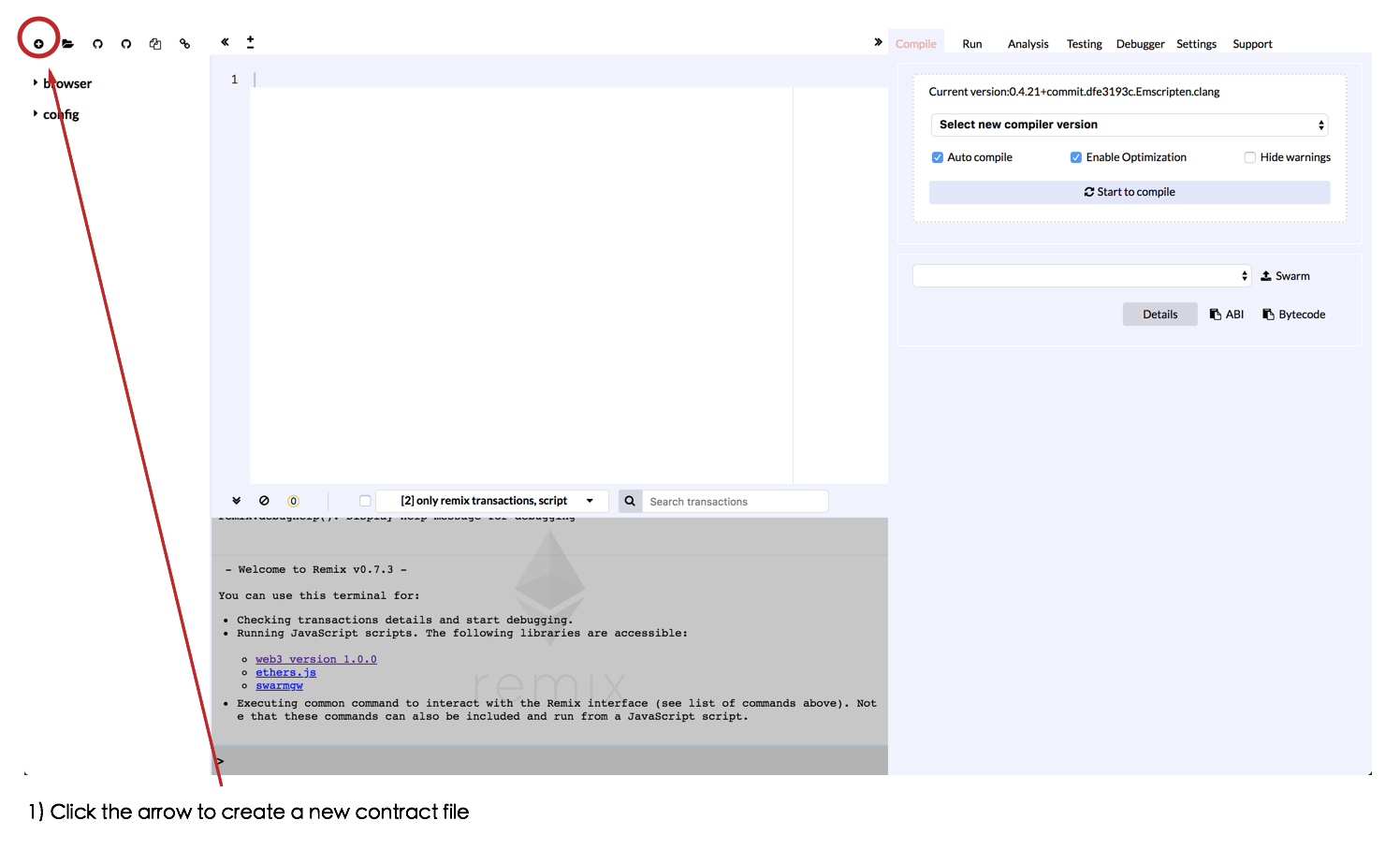Viewport: 1400px width, 850px height.
Task: Expand the config folder
Action: tap(56, 114)
